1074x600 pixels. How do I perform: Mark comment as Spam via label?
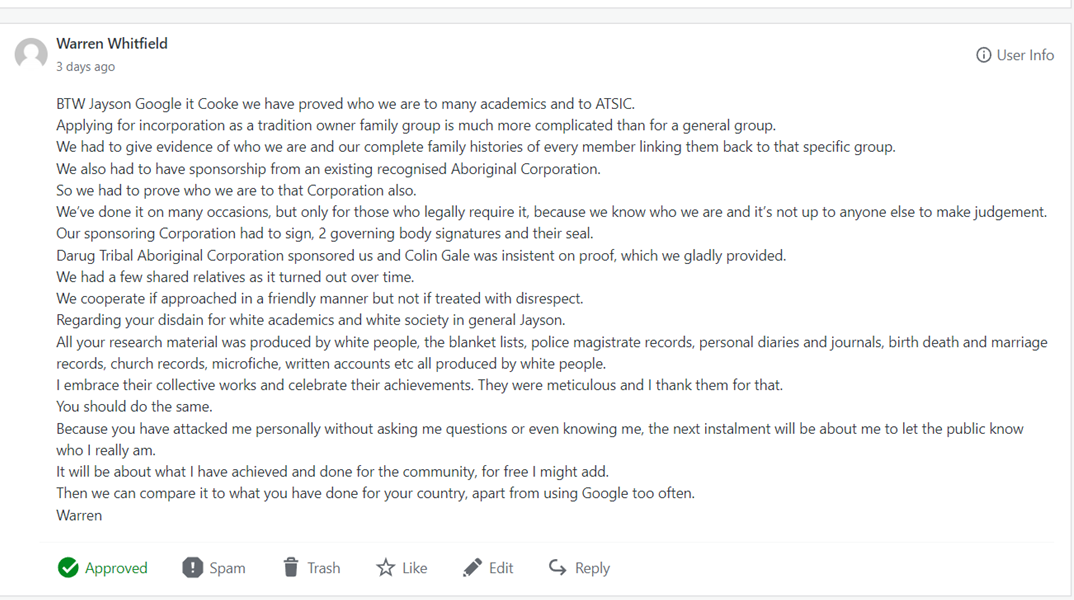tap(227, 568)
